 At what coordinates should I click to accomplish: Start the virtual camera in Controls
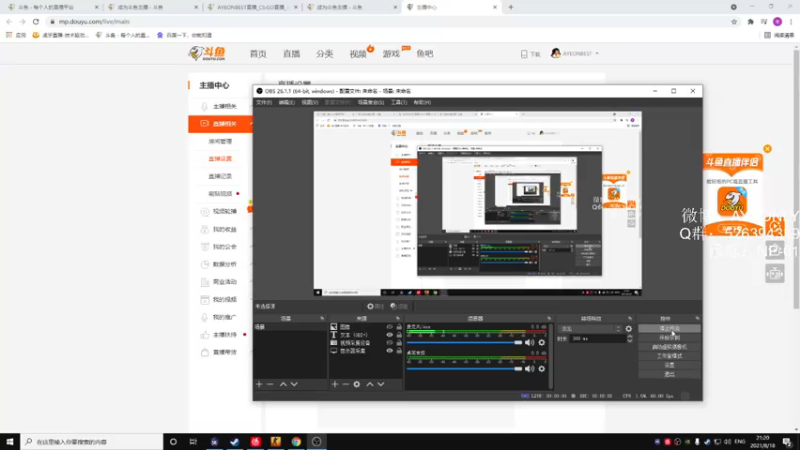[669, 347]
